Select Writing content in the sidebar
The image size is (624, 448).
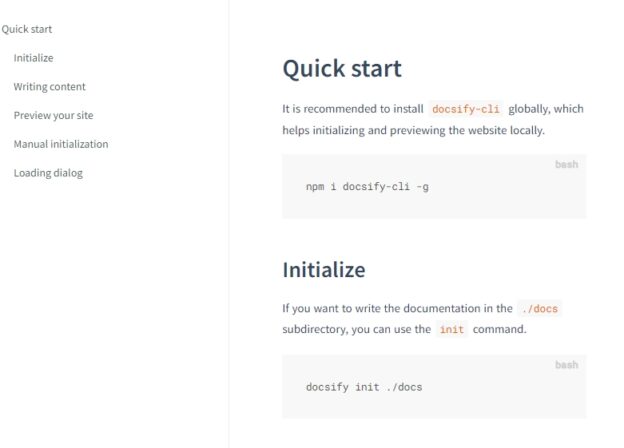pos(49,86)
